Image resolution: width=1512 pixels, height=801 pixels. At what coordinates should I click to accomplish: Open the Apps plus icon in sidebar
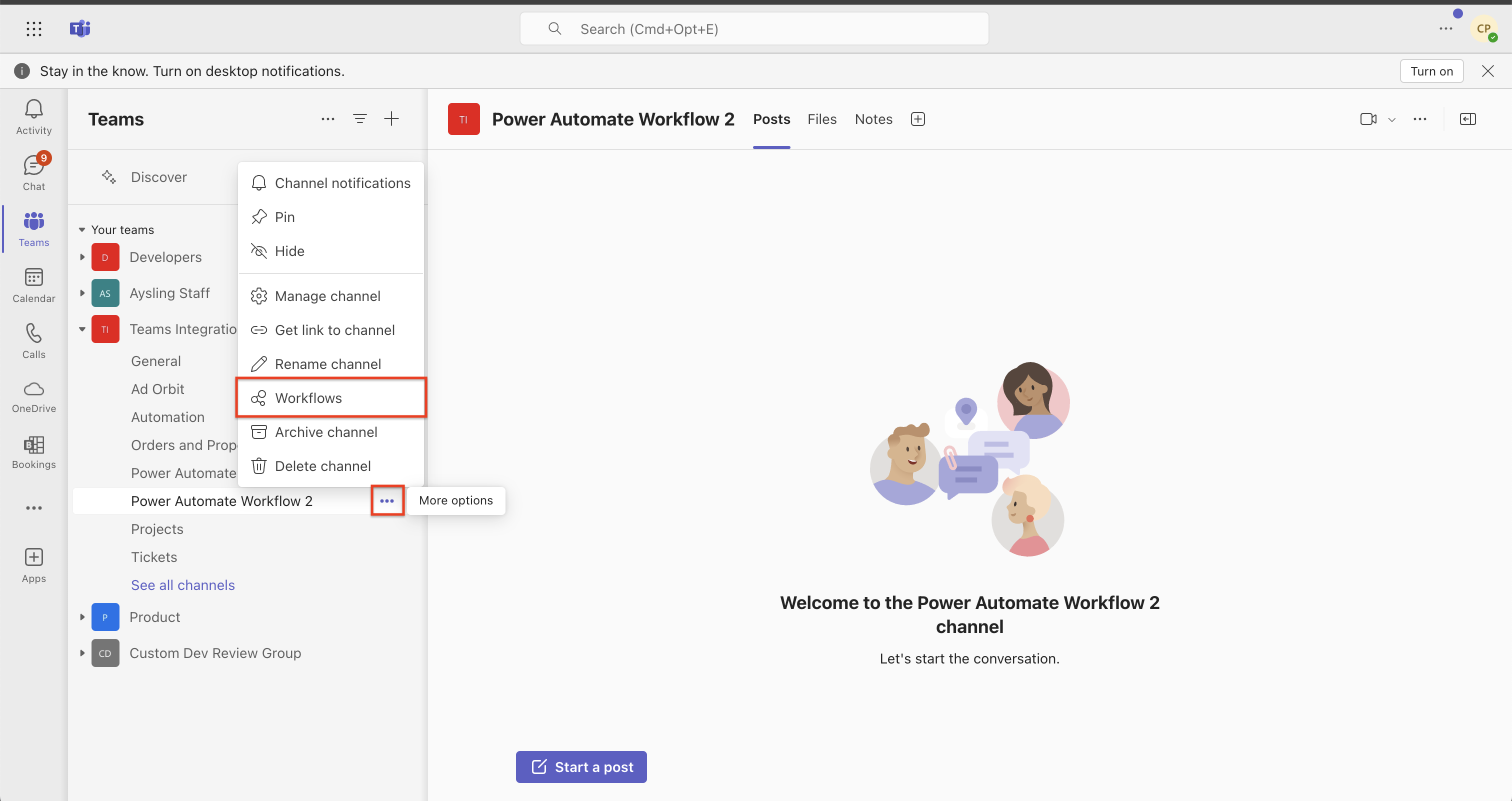pos(33,565)
